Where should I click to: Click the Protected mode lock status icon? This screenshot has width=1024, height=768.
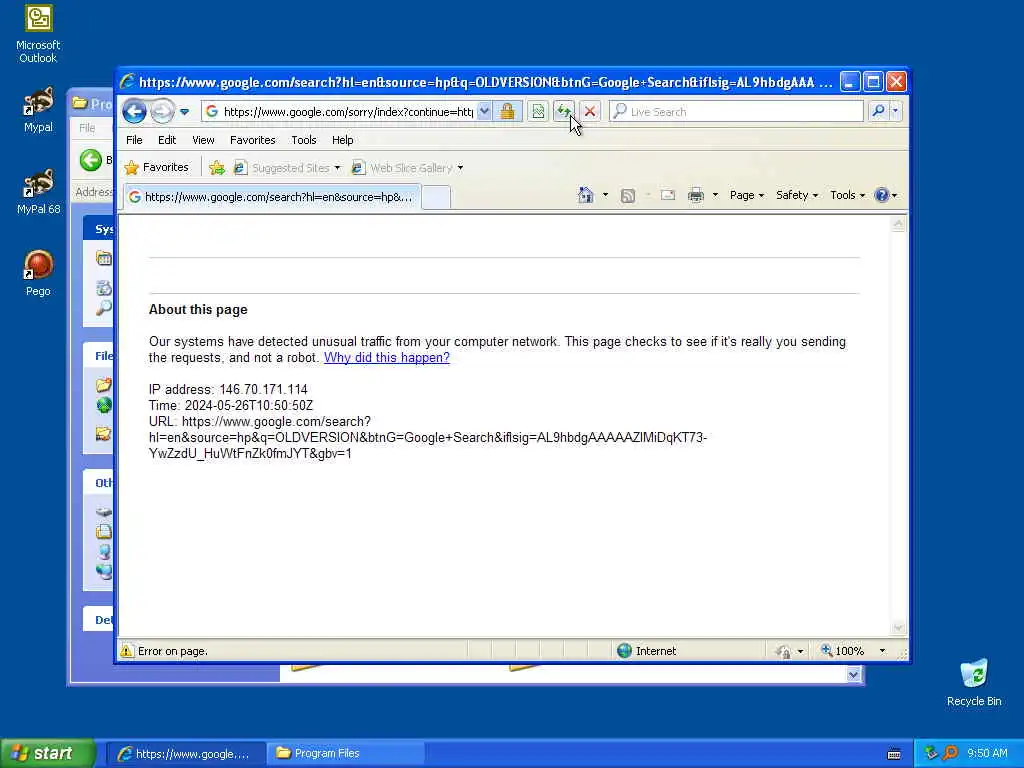[783, 651]
